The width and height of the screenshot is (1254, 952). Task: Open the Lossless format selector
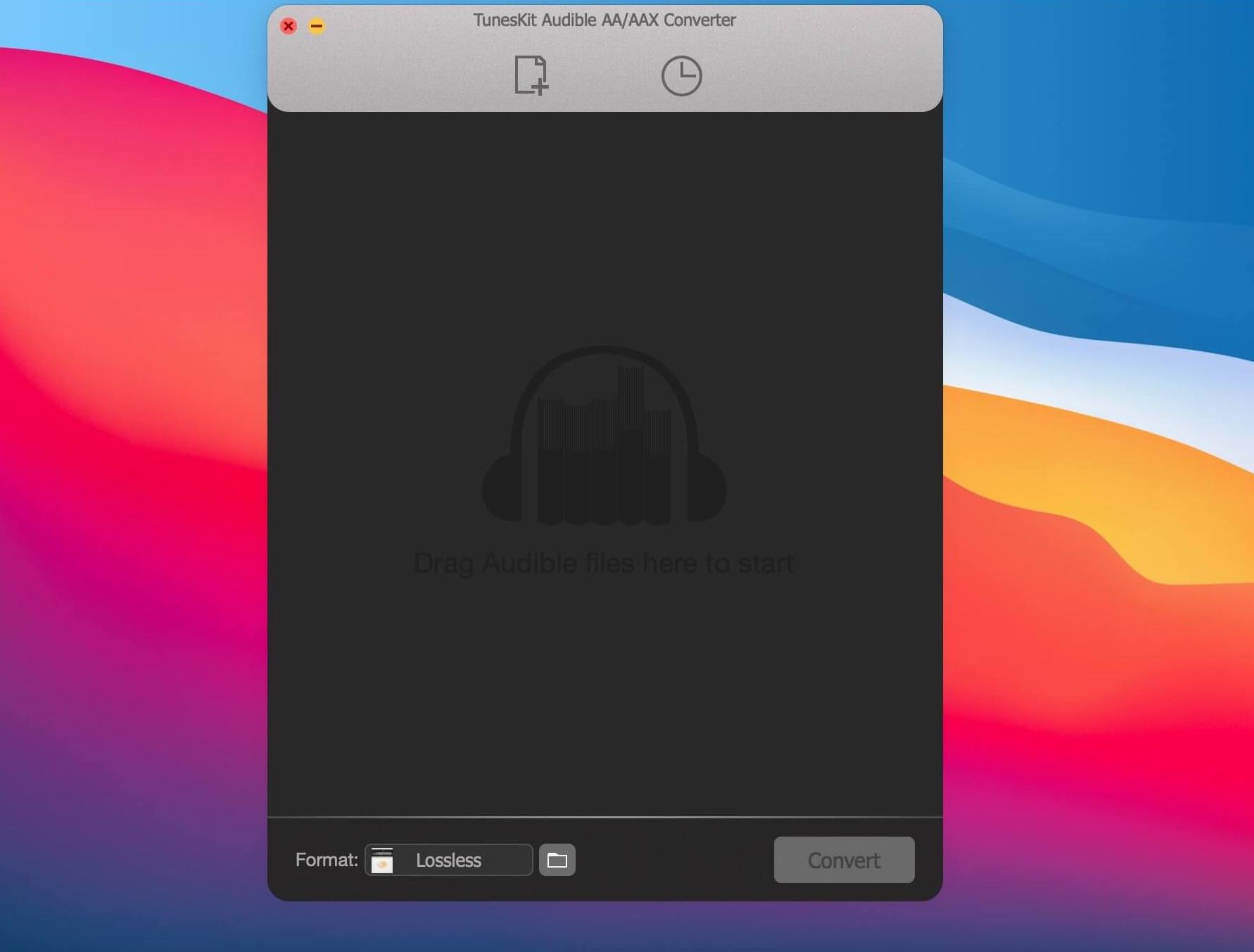(x=449, y=860)
